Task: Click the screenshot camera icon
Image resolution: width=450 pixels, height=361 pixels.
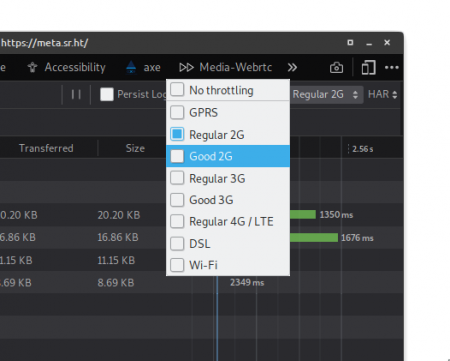Action: (336, 68)
